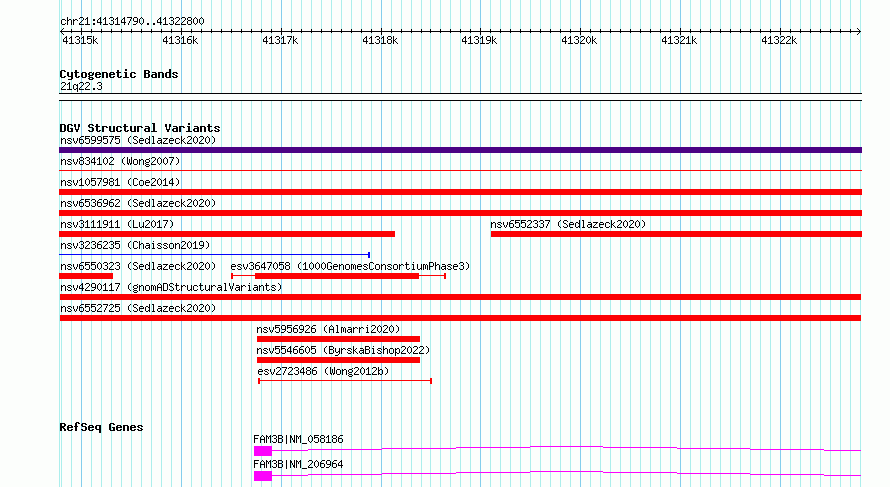
Task: Click the 41316k ruler position label
Action: [x=180, y=40]
